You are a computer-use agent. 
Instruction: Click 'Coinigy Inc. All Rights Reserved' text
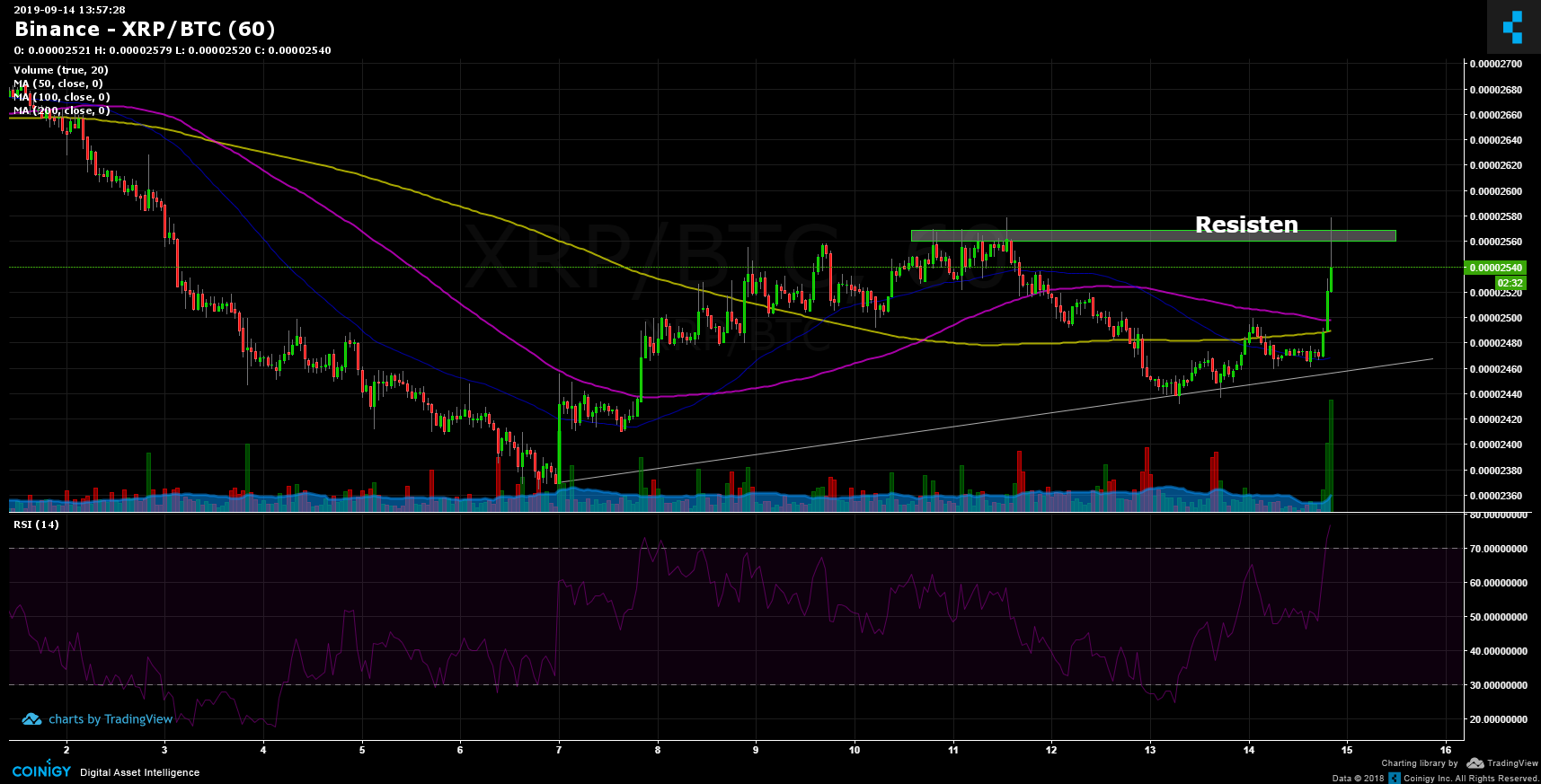tap(1471, 779)
